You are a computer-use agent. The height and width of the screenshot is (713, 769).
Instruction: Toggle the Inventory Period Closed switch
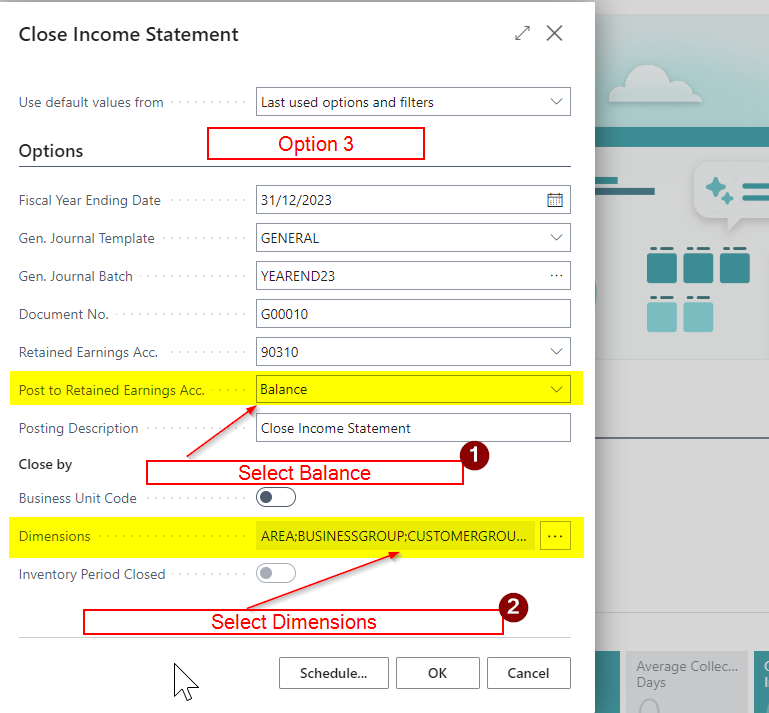276,574
